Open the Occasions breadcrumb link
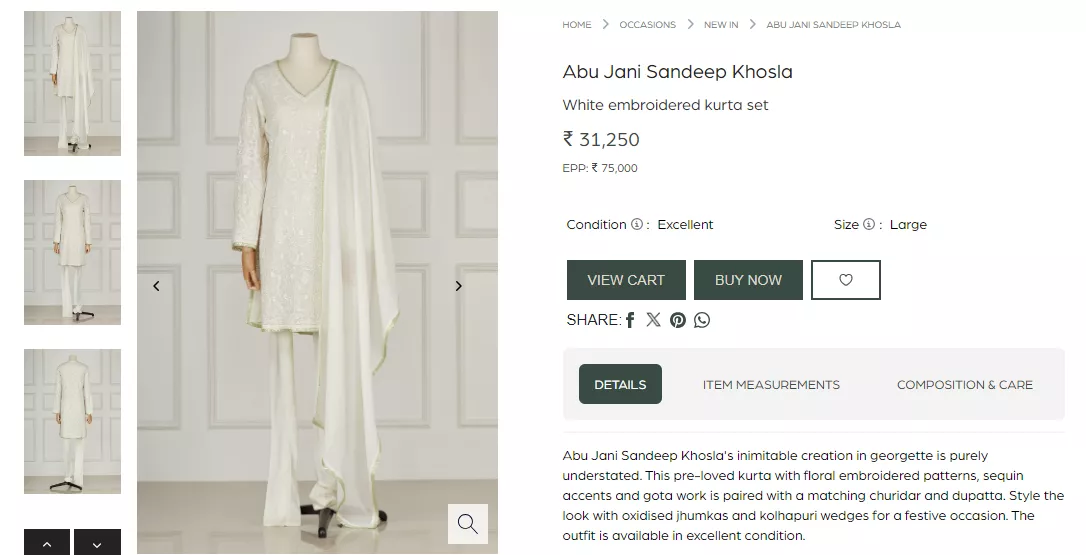The height and width of the screenshot is (555, 1086). (x=647, y=25)
